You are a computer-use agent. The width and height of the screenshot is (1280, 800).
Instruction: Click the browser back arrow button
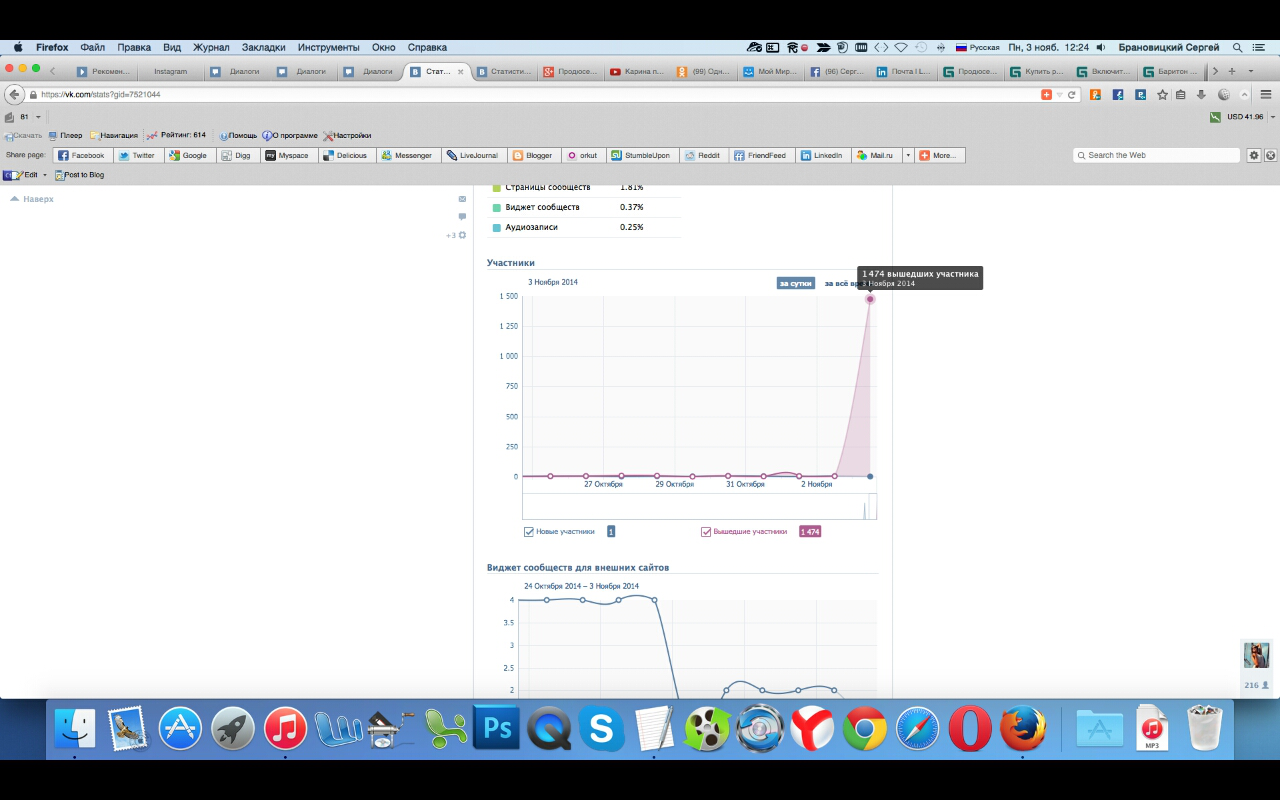(14, 94)
